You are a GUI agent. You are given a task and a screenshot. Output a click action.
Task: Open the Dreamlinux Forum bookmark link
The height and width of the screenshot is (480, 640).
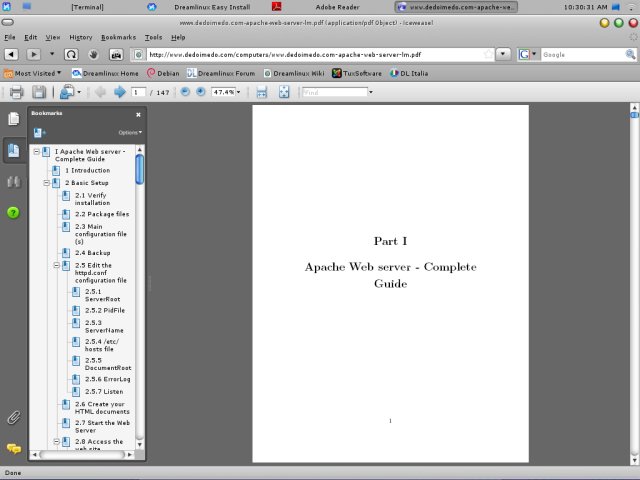(221, 73)
